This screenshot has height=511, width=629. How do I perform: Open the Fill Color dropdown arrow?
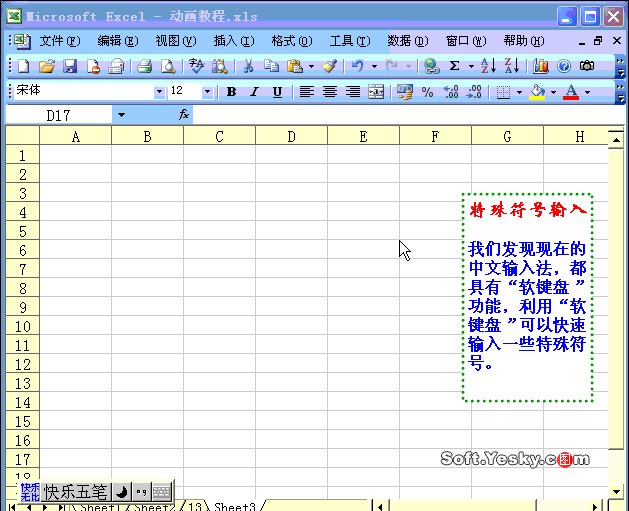pyautogui.click(x=554, y=92)
